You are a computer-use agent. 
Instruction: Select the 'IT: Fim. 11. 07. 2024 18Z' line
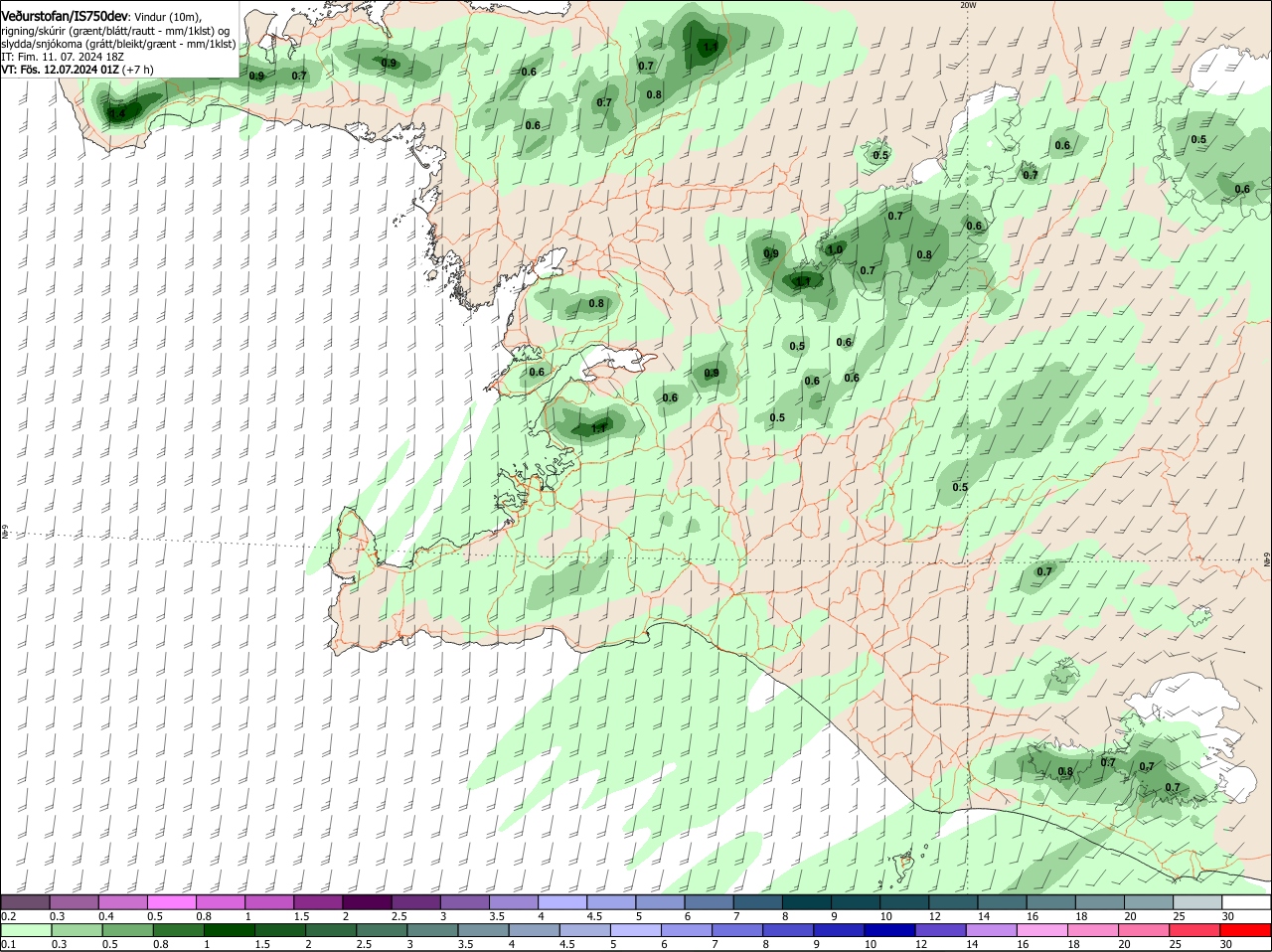[63, 57]
